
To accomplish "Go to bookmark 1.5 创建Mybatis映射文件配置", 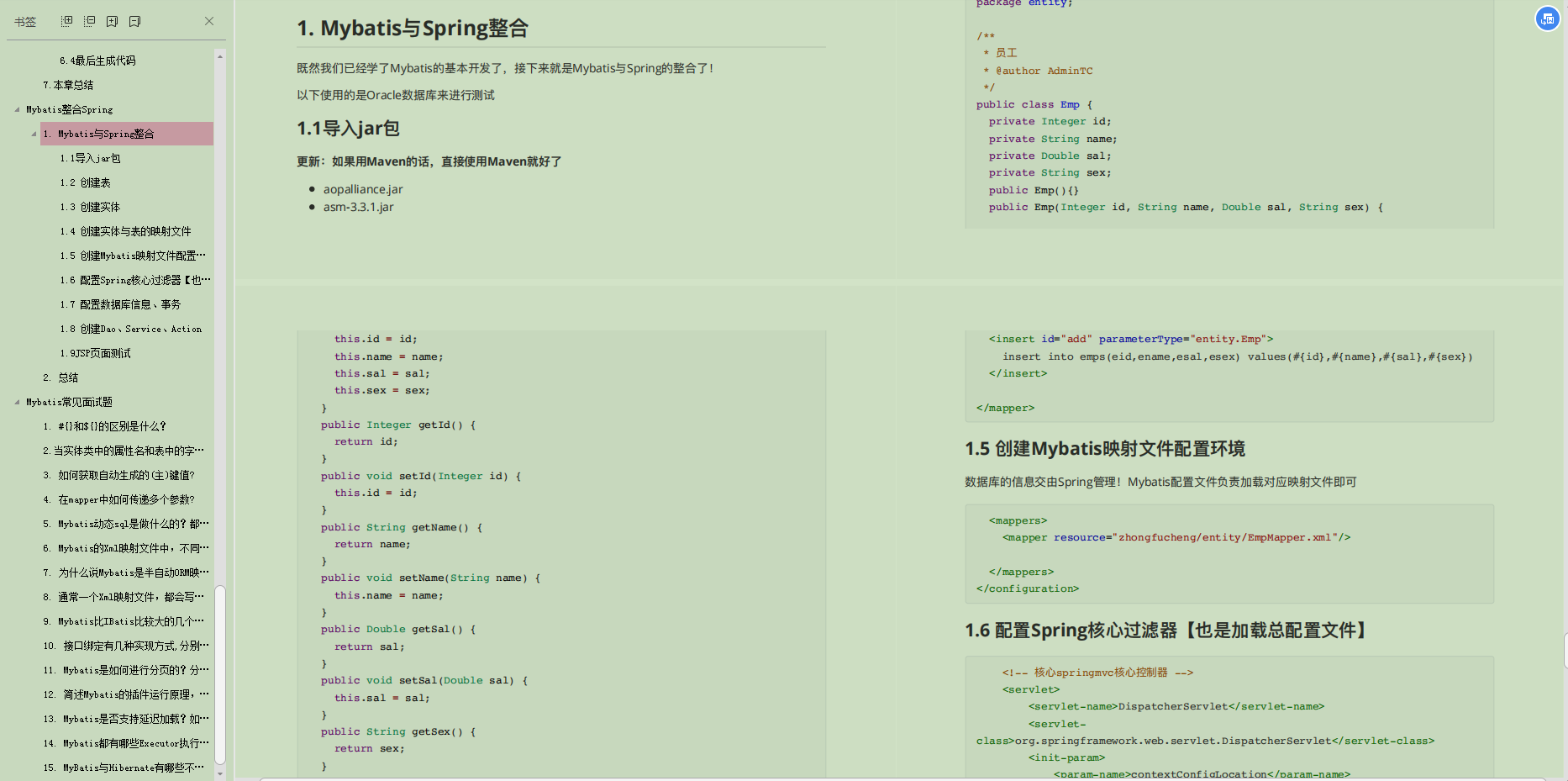I will tap(132, 256).
